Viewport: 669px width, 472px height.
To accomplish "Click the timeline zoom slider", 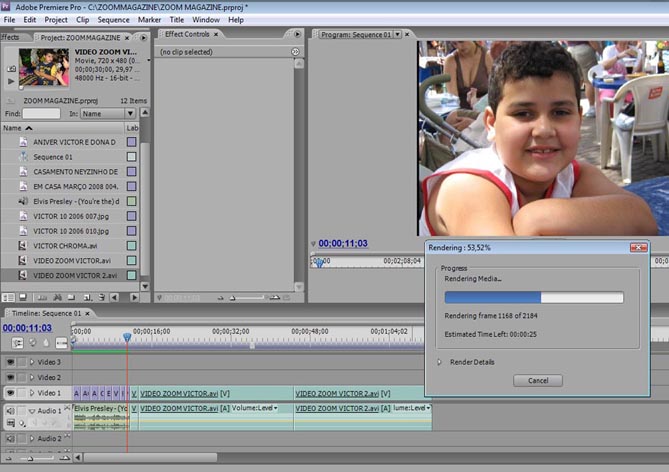I will [x=30, y=458].
